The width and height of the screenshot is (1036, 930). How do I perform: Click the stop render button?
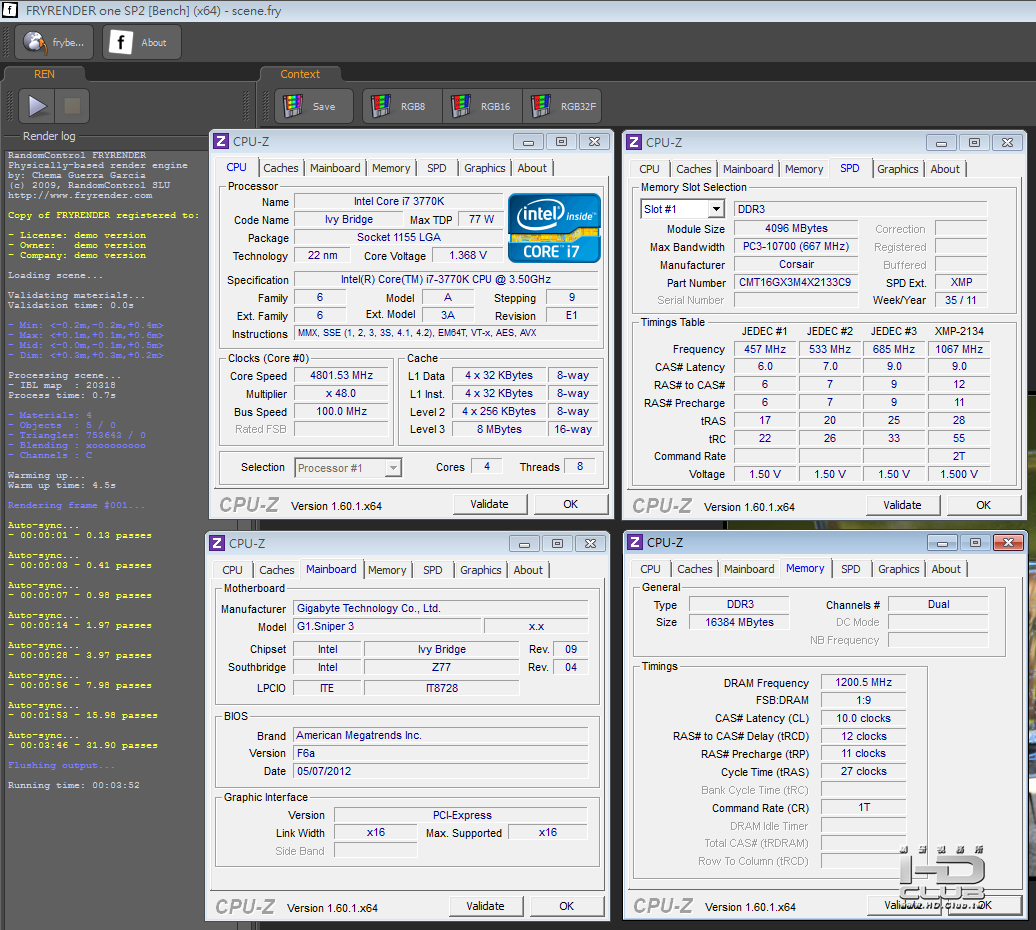pos(72,106)
